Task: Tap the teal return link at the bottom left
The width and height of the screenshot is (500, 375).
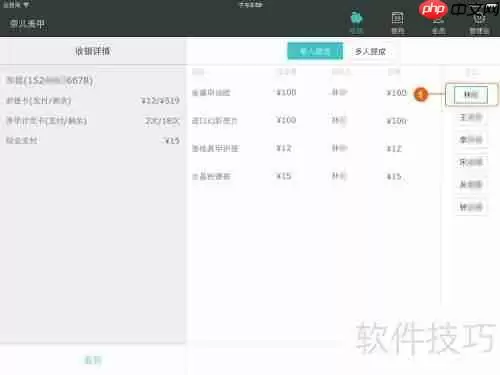Action: [93, 360]
